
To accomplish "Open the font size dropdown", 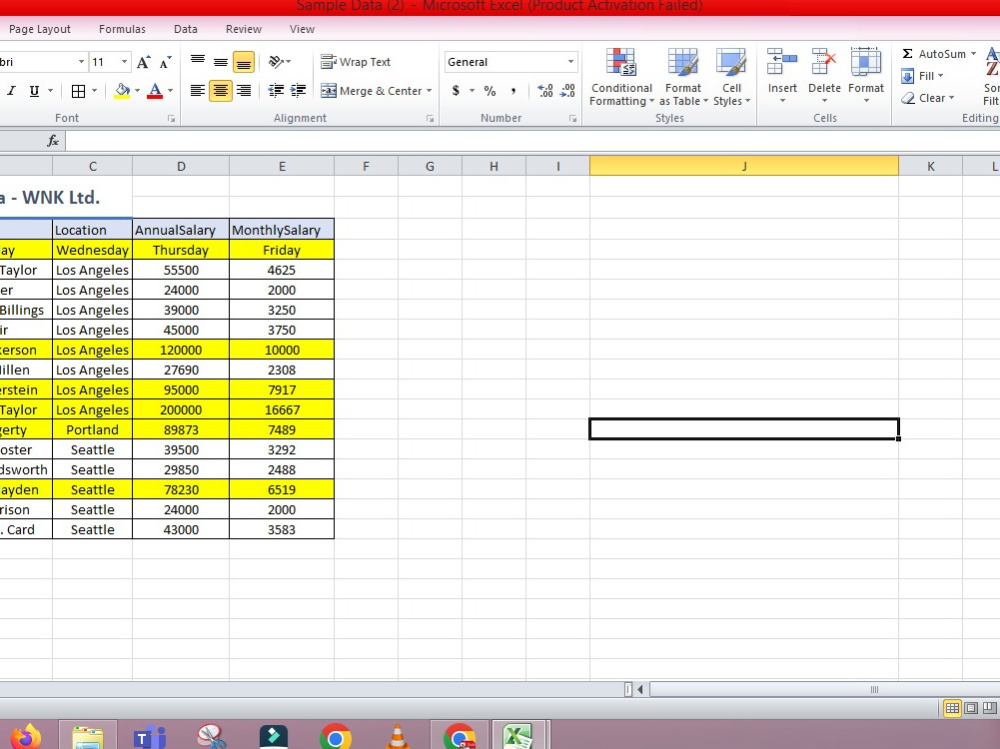I will [x=124, y=62].
